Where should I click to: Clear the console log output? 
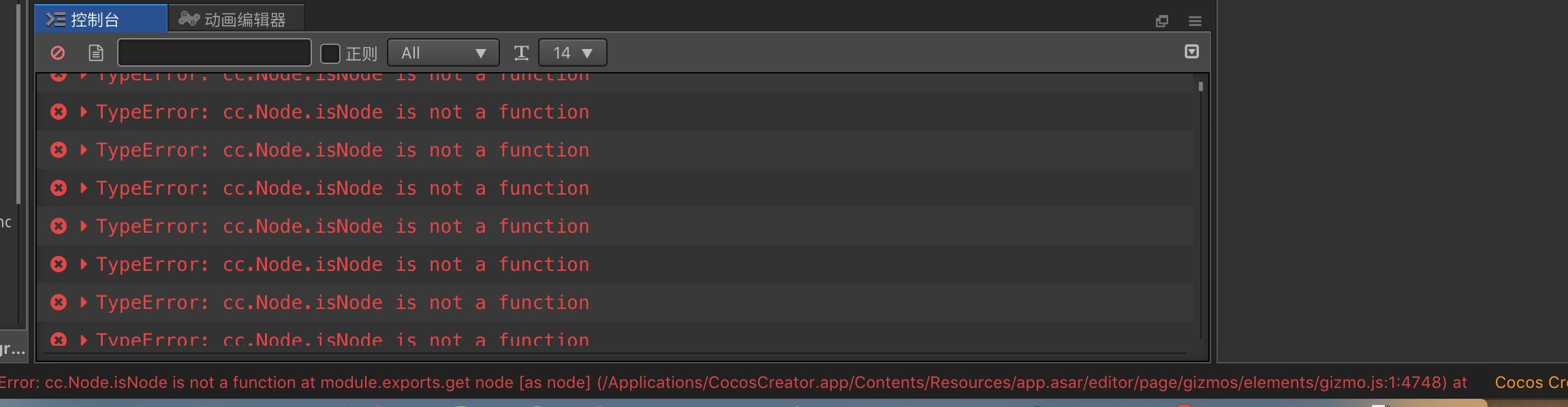click(58, 52)
